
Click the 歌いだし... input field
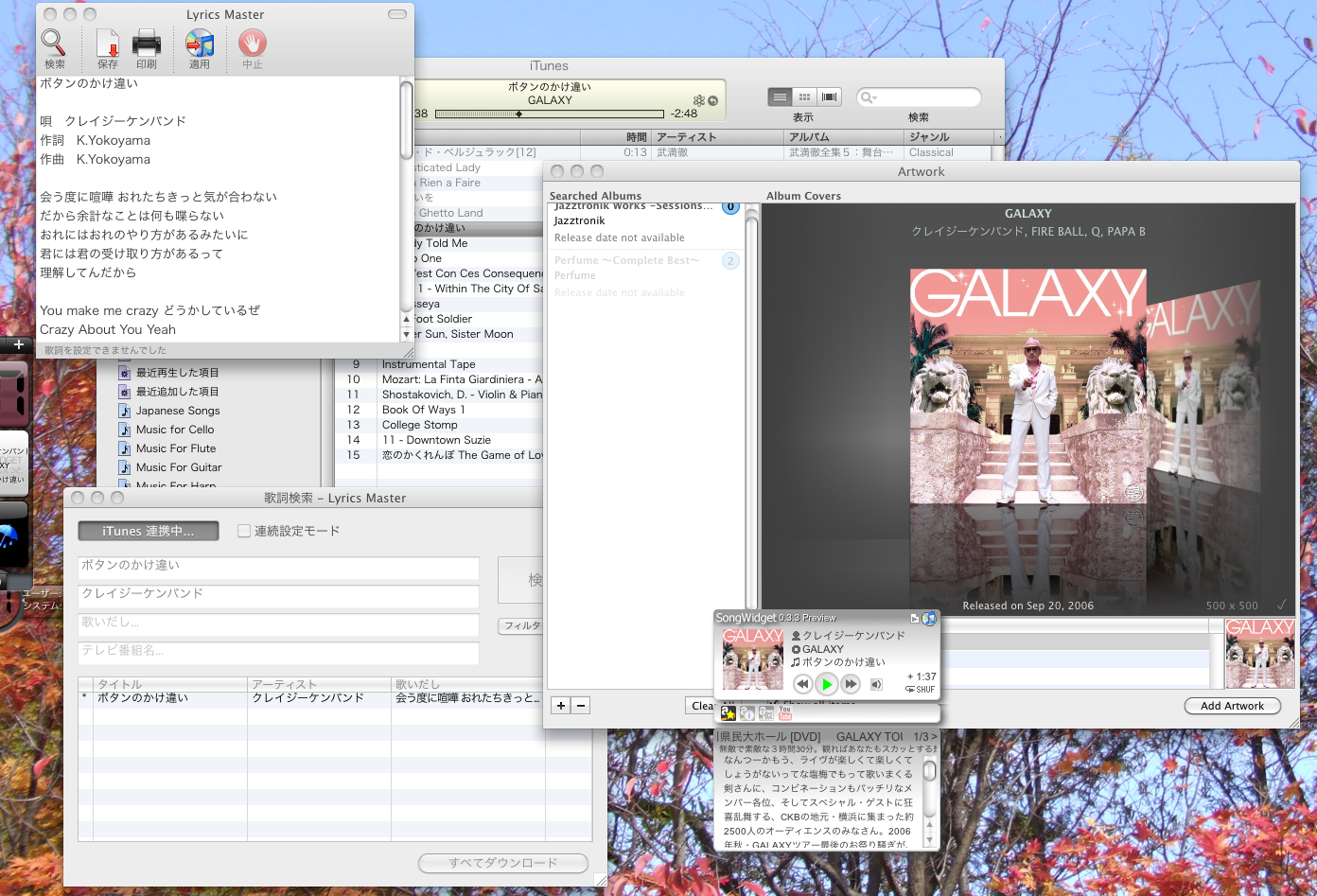click(x=278, y=624)
